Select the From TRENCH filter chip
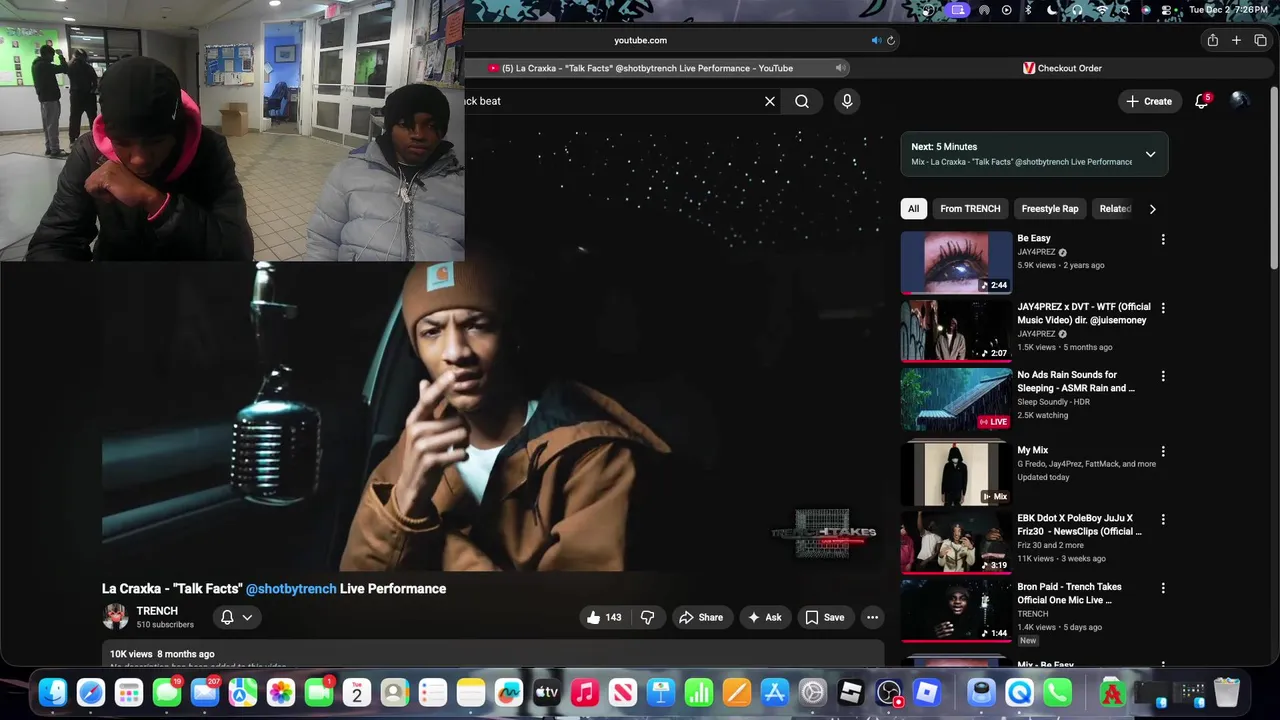Screen dimensions: 1280x720 (x=970, y=209)
